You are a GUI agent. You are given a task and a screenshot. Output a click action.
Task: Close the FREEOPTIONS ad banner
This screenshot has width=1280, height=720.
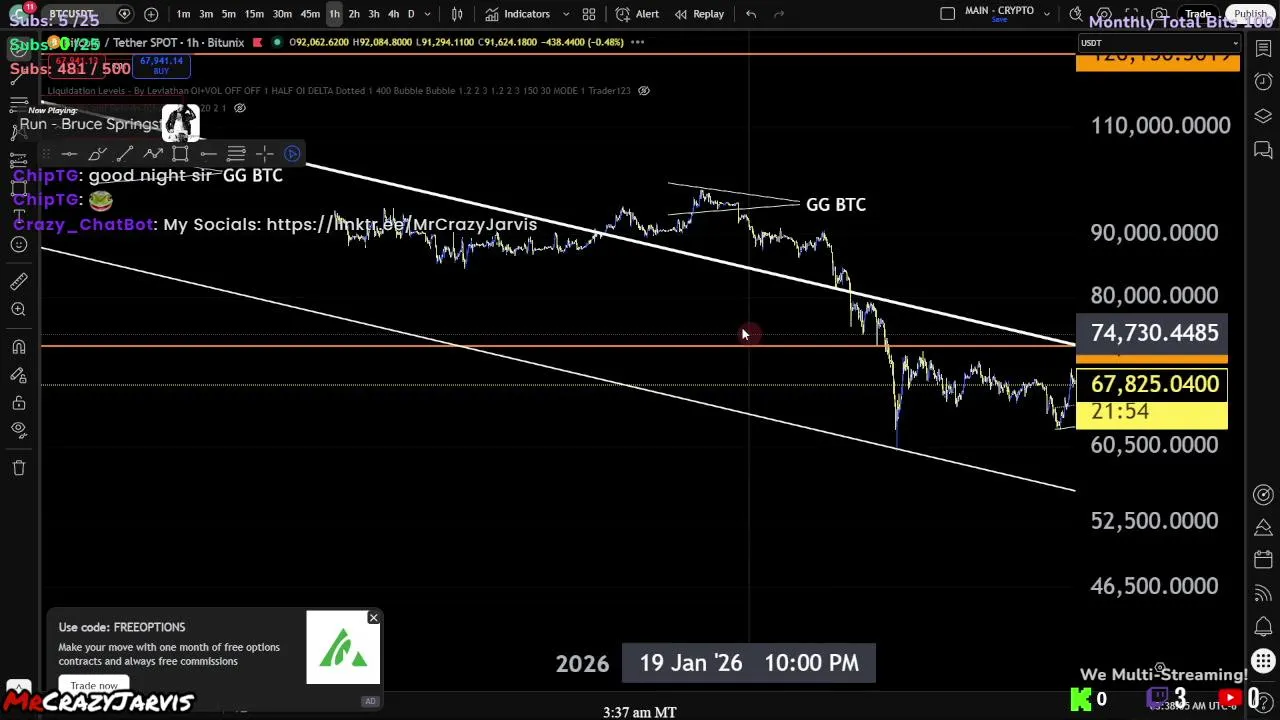coord(373,618)
